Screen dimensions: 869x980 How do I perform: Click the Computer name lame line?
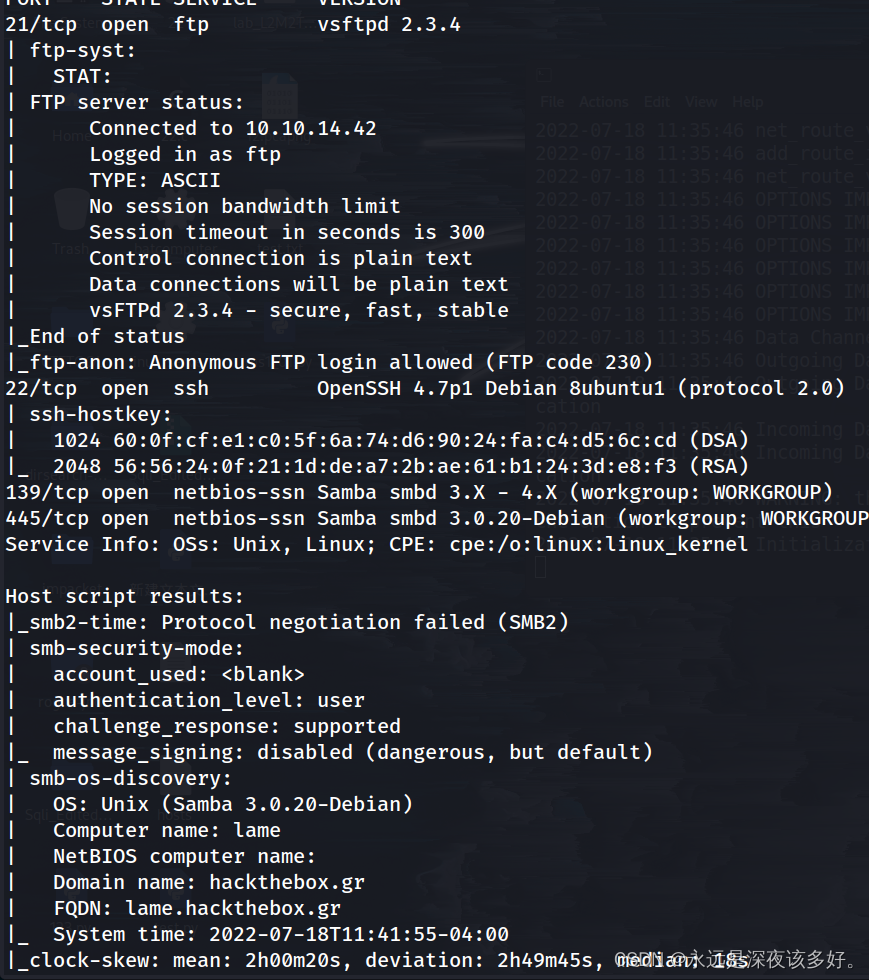click(x=167, y=830)
